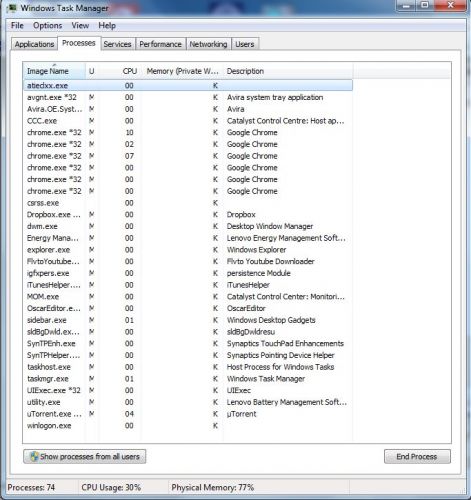Screen dimensions: 471x500
Task: Switch to the Users tab
Action: point(245,44)
